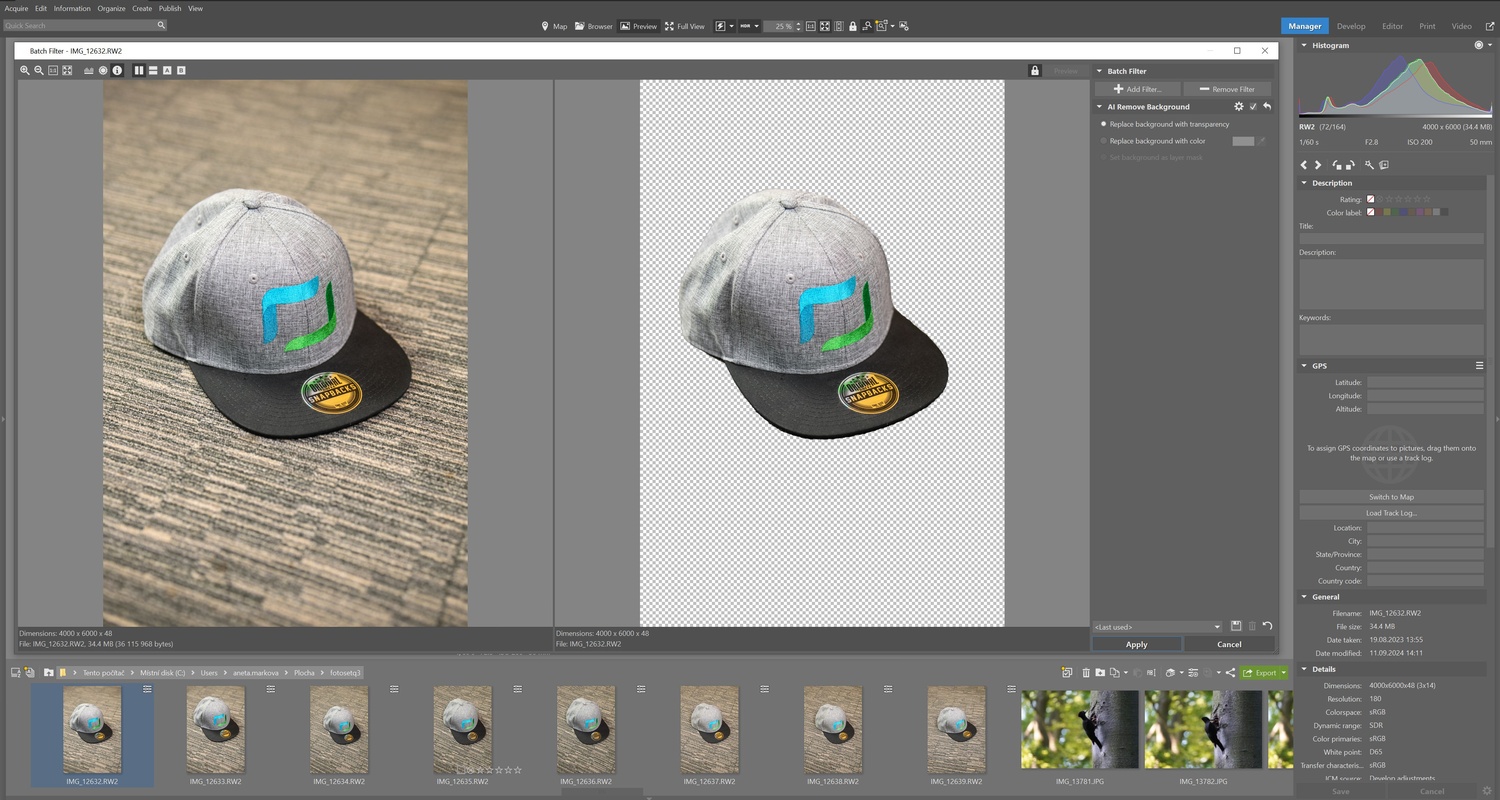Screen dimensions: 1500x800
Task: Select thumbnail IMG_12635.RW2
Action: point(462,730)
